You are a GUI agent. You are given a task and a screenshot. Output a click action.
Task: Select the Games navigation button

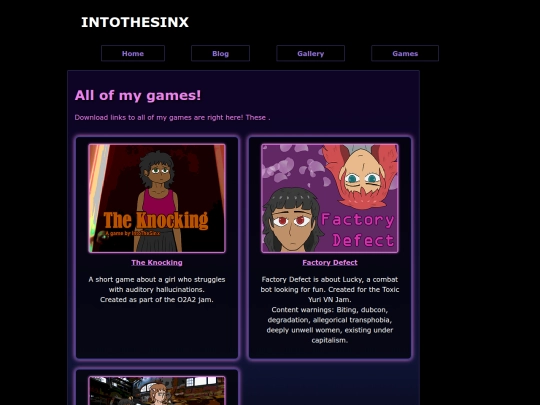point(405,53)
